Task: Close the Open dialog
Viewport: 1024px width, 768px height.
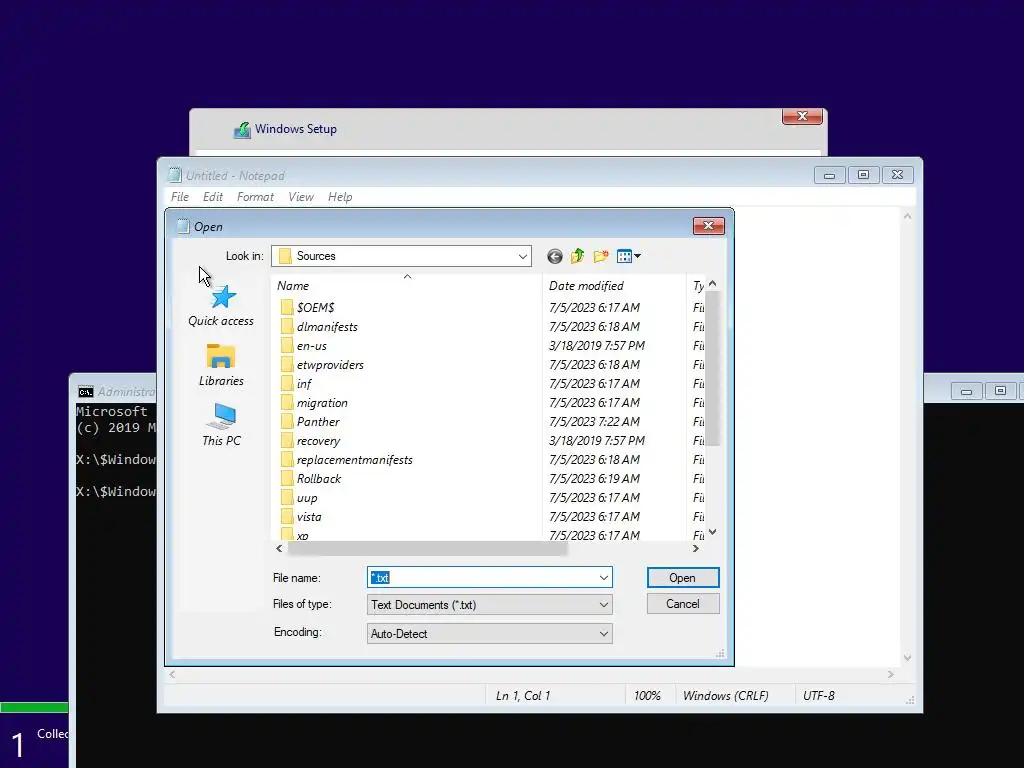Action: pos(709,226)
